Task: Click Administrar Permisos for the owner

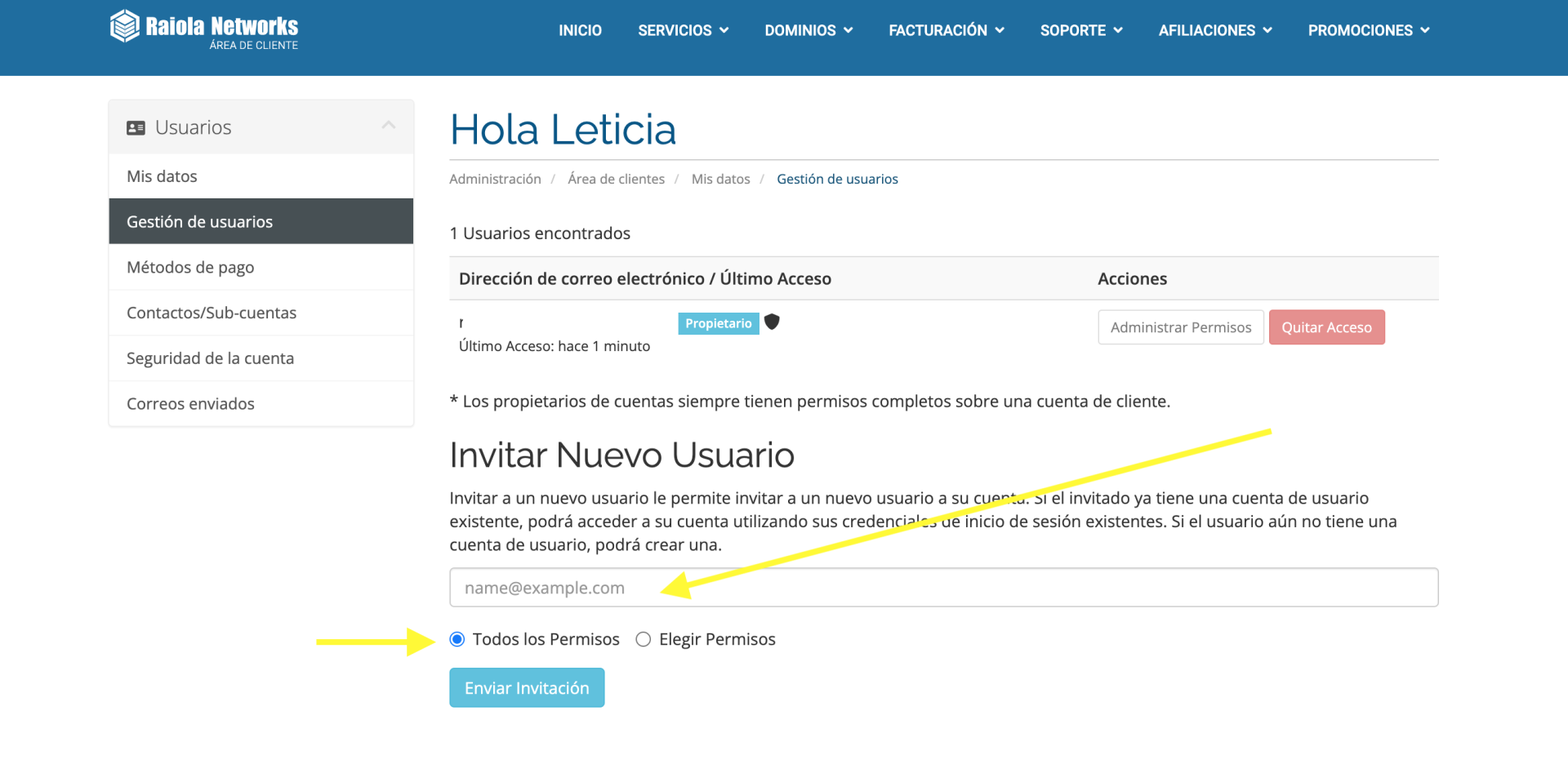Action: 1180,327
